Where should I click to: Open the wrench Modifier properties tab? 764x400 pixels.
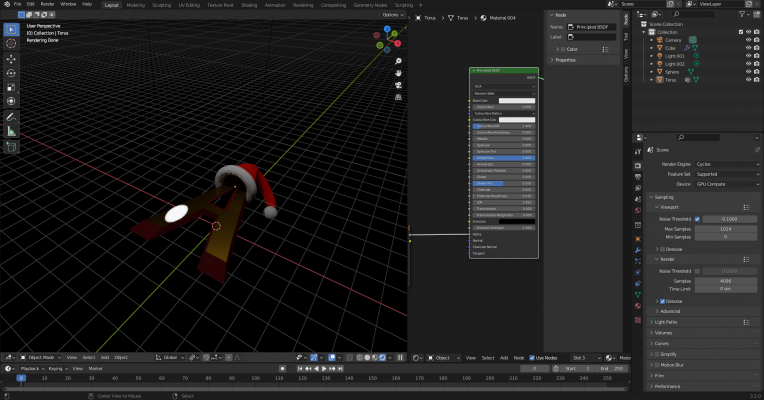pyautogui.click(x=639, y=252)
